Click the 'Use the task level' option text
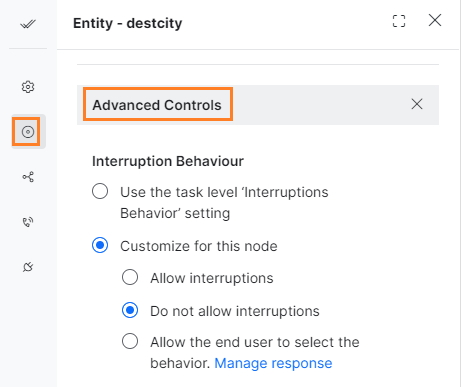This screenshot has width=461, height=387. click(x=224, y=203)
